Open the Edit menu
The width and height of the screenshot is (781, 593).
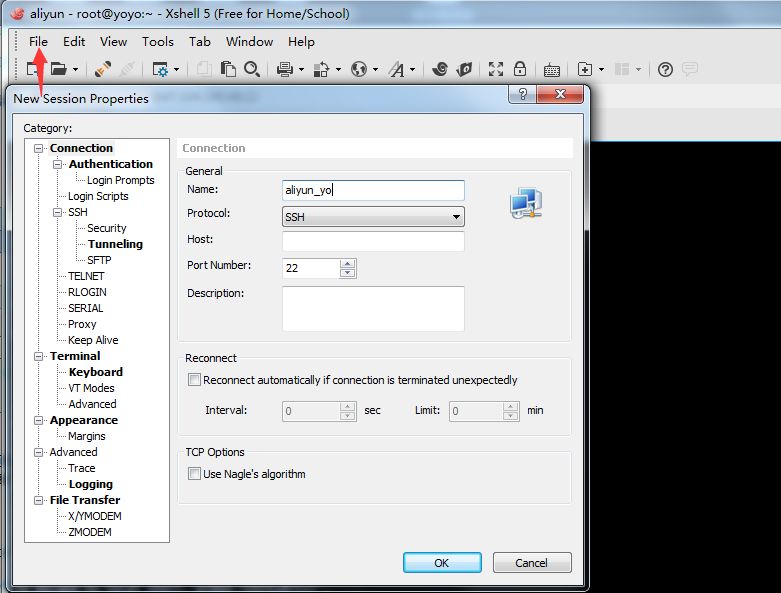tap(74, 42)
